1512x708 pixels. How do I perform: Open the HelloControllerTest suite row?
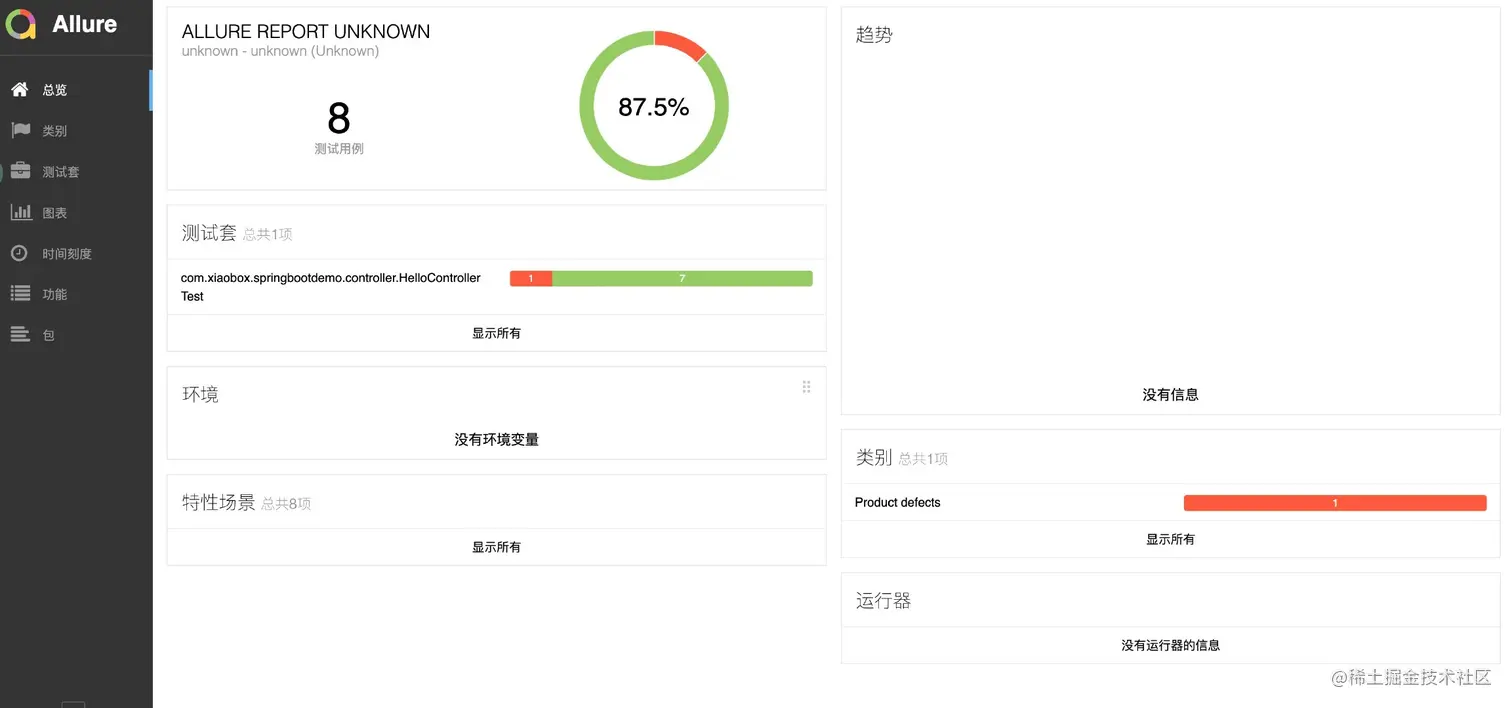pyautogui.click(x=496, y=287)
